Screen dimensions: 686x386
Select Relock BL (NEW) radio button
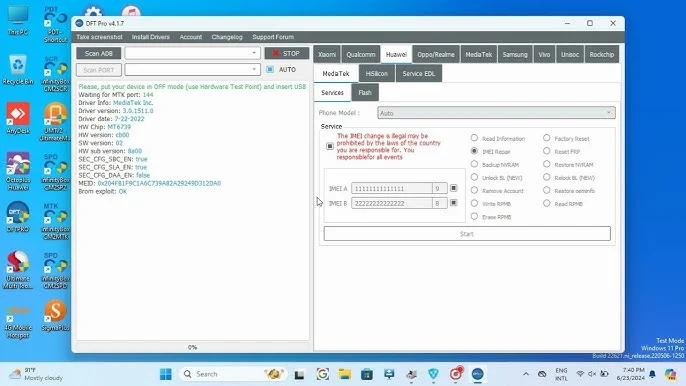(546, 177)
